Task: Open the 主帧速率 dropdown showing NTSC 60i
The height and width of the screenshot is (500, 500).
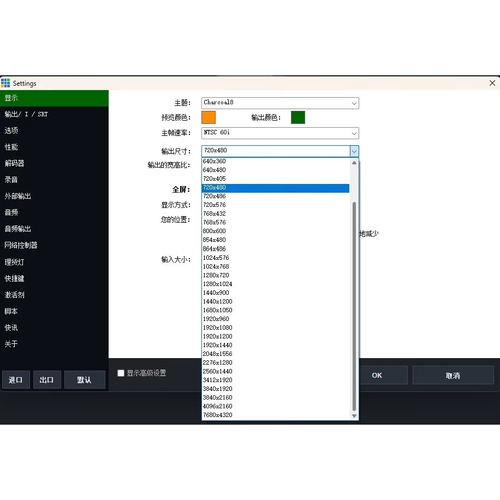Action: pos(280,133)
